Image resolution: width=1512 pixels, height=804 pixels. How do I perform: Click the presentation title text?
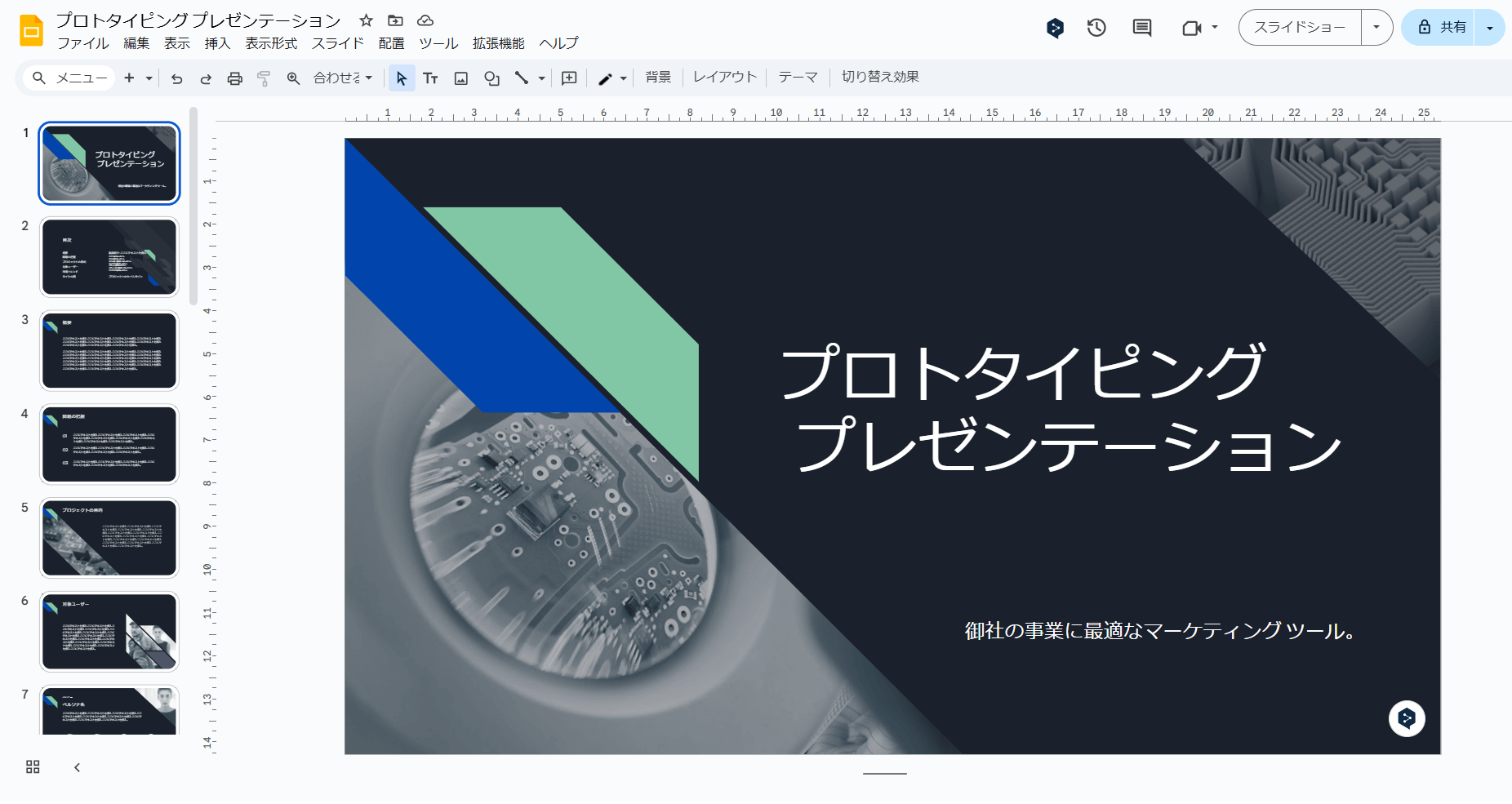pyautogui.click(x=198, y=20)
